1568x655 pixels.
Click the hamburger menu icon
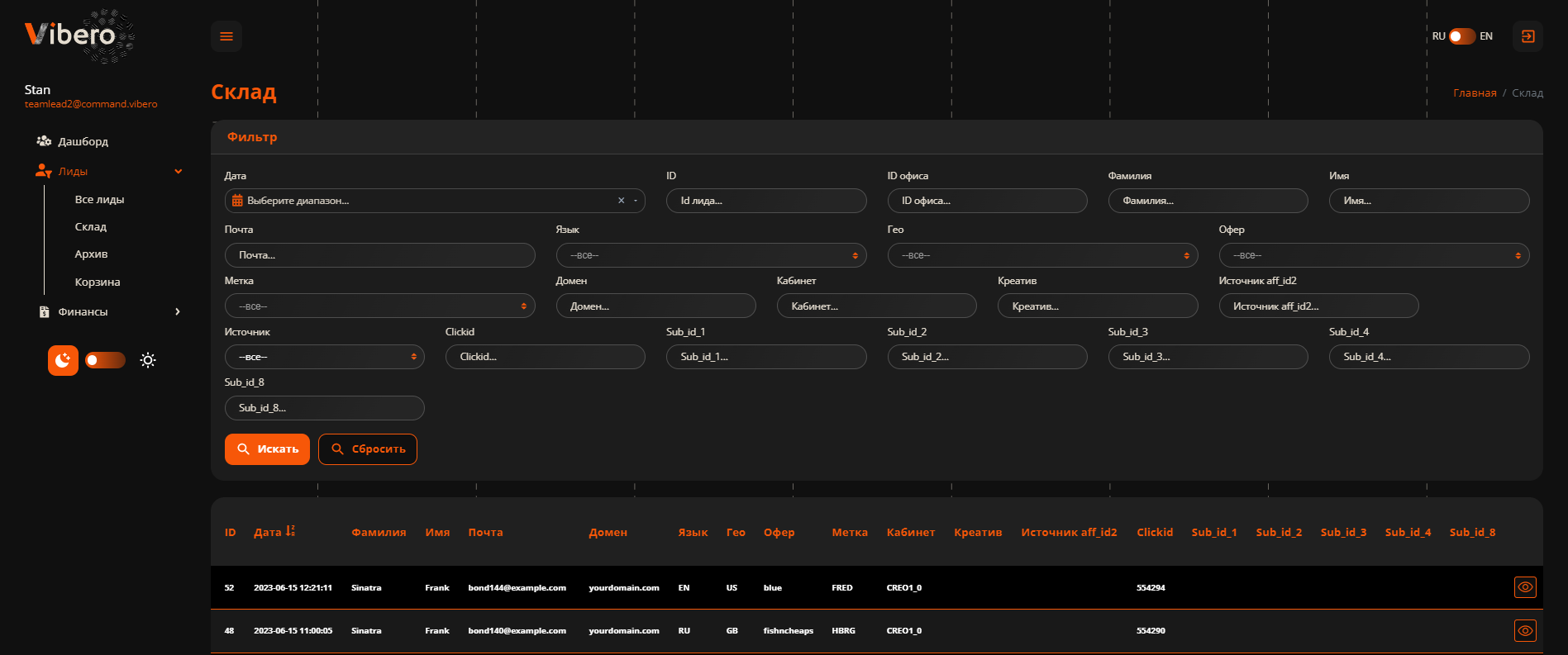(226, 36)
